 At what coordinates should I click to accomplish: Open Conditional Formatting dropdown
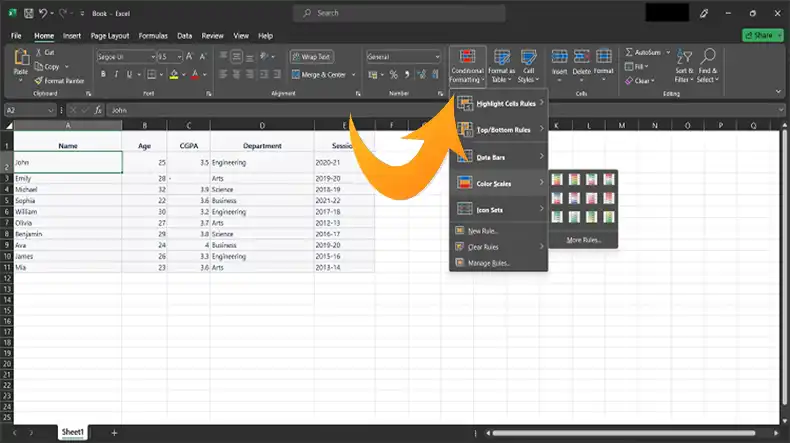[467, 66]
